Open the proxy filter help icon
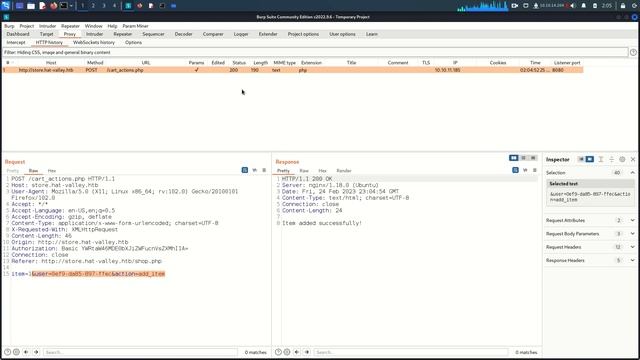Viewport: 640px width, 360px height. click(633, 52)
